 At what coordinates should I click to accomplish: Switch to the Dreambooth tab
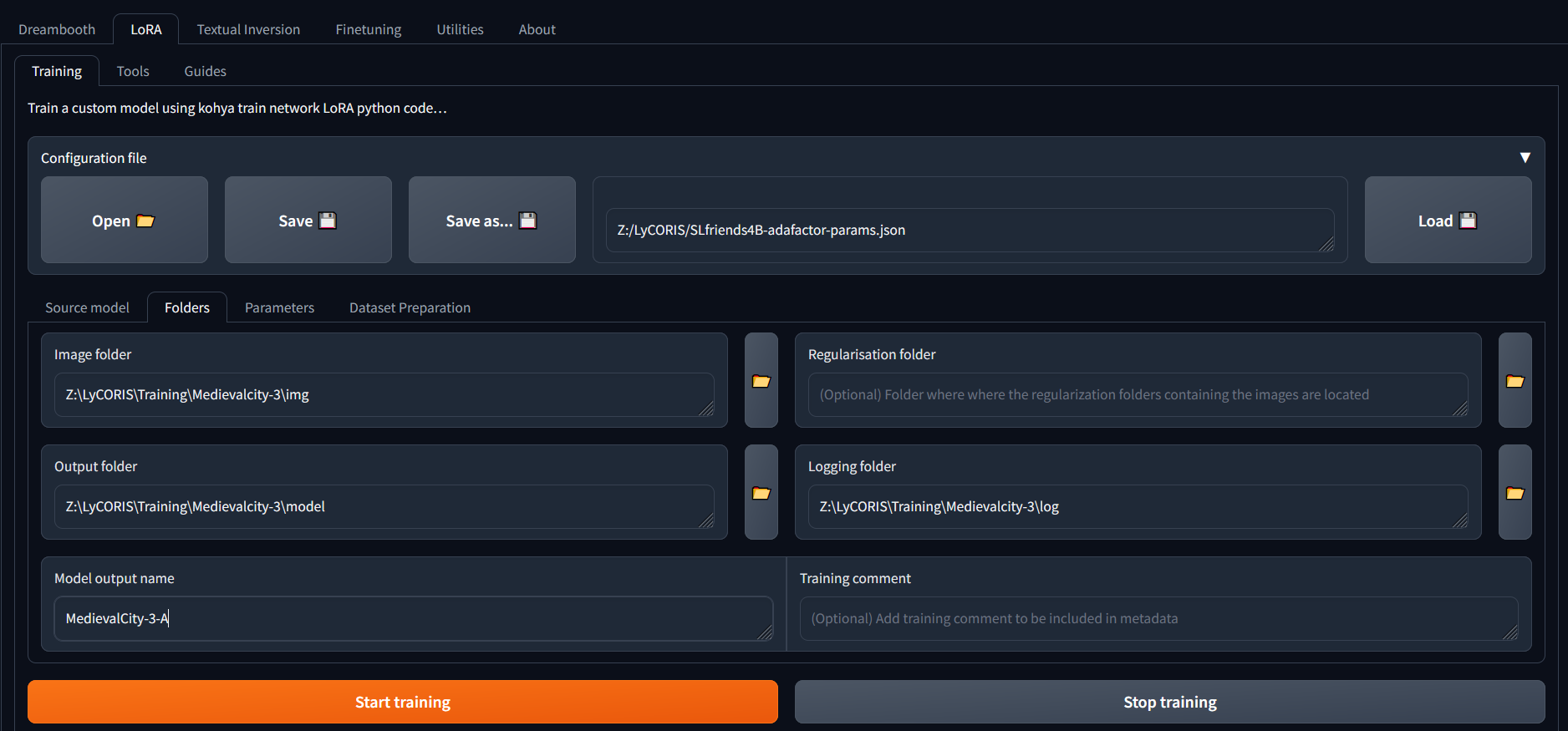click(x=57, y=29)
